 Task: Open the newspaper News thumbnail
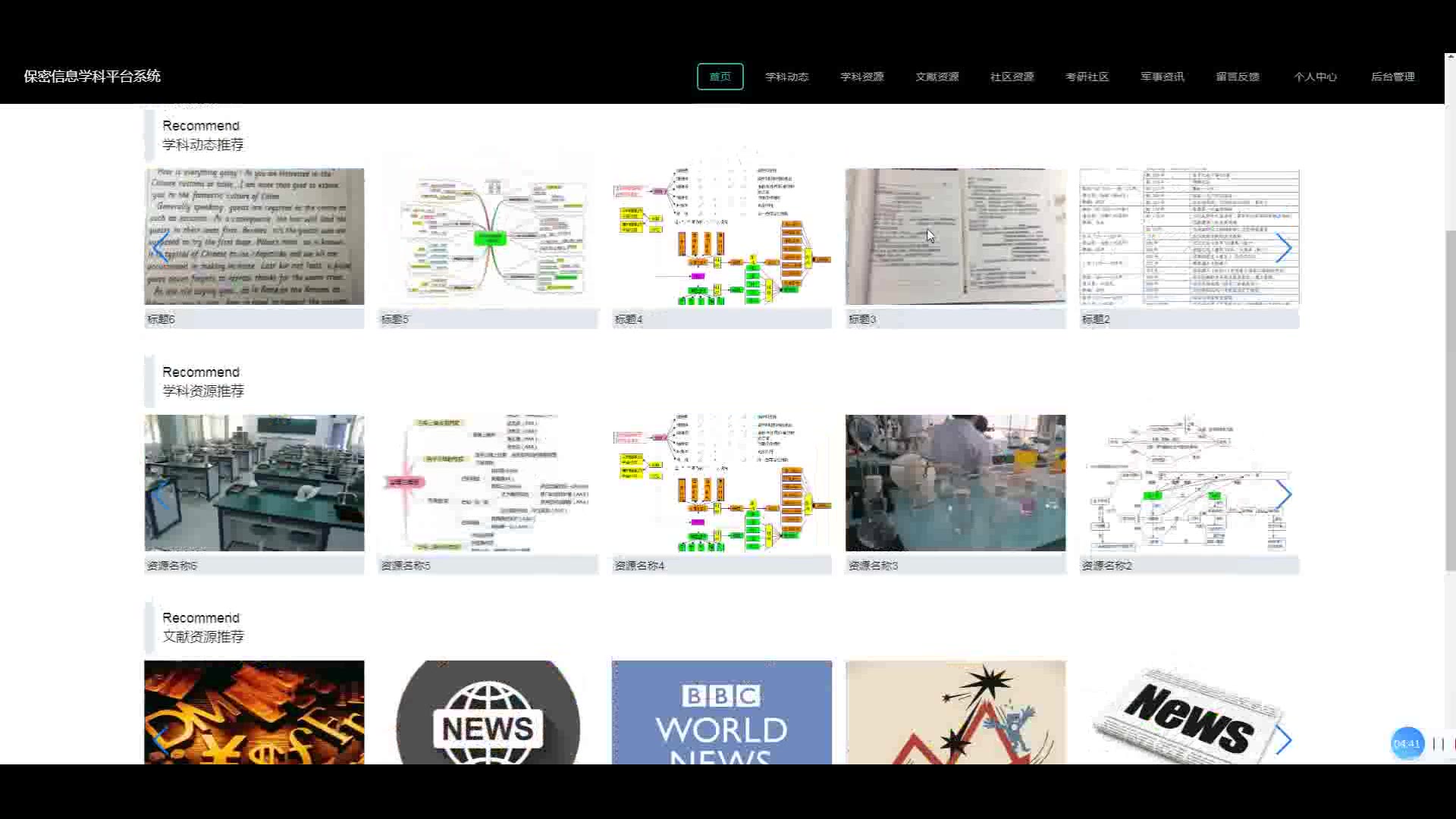1189,712
